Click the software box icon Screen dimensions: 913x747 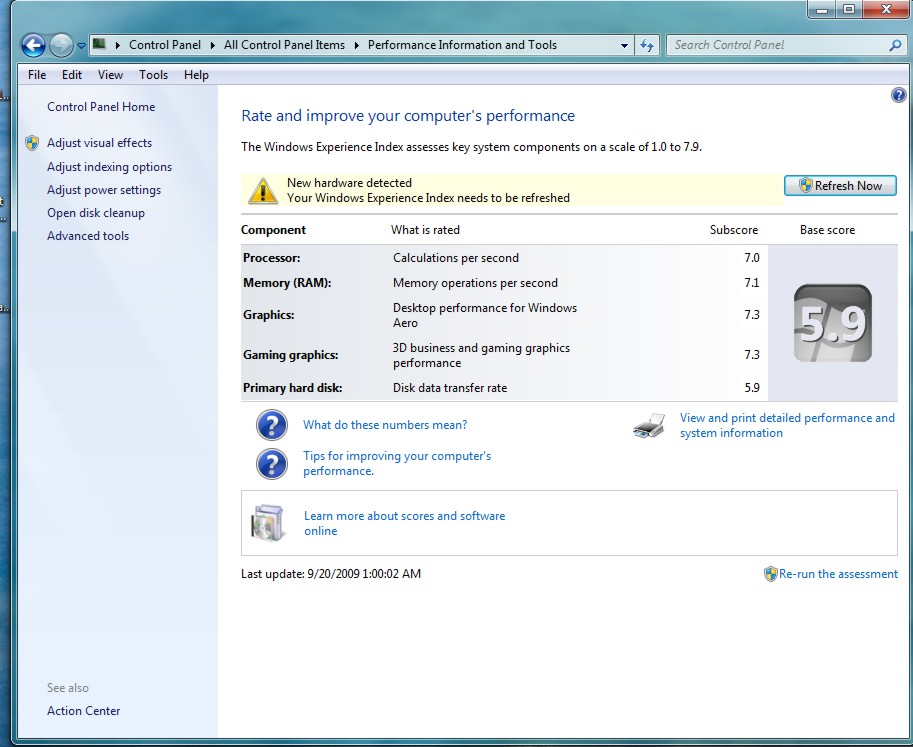click(268, 523)
